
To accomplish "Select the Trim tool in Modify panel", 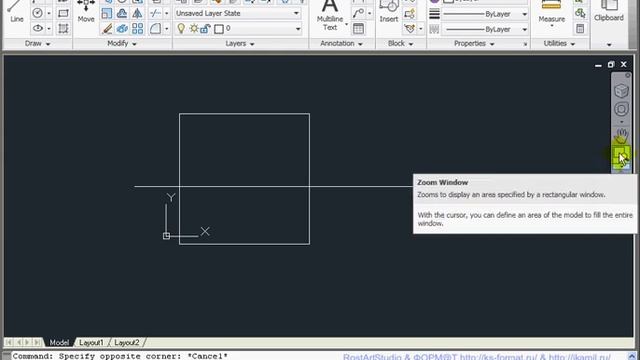I will pos(155,13).
